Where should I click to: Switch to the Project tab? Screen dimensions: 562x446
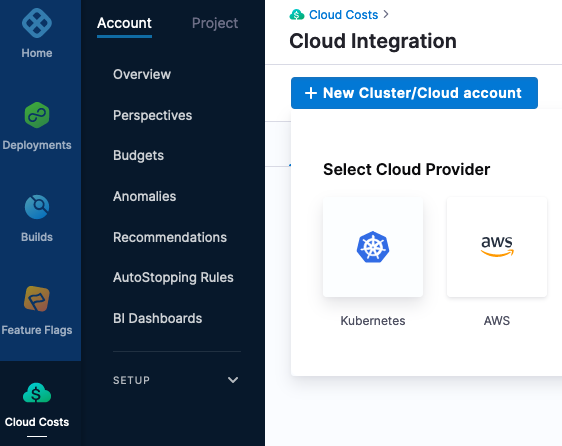(x=215, y=23)
